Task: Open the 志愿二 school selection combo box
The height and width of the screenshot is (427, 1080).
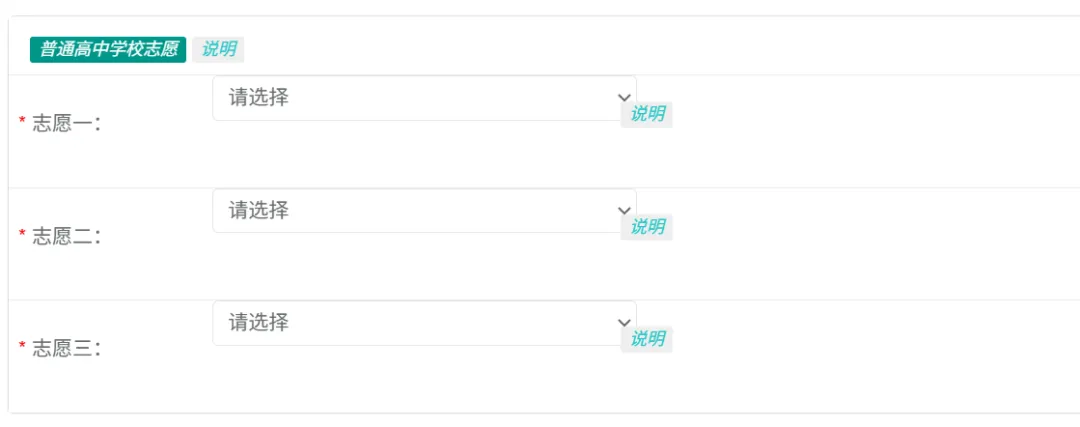Action: (424, 210)
